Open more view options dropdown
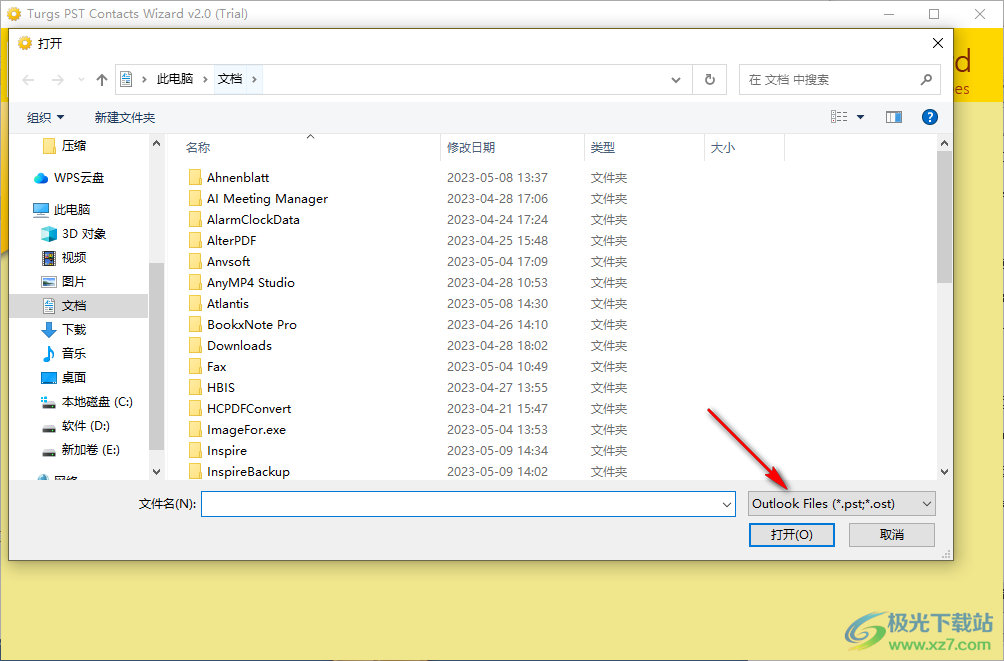Image resolution: width=1004 pixels, height=661 pixels. tap(861, 117)
